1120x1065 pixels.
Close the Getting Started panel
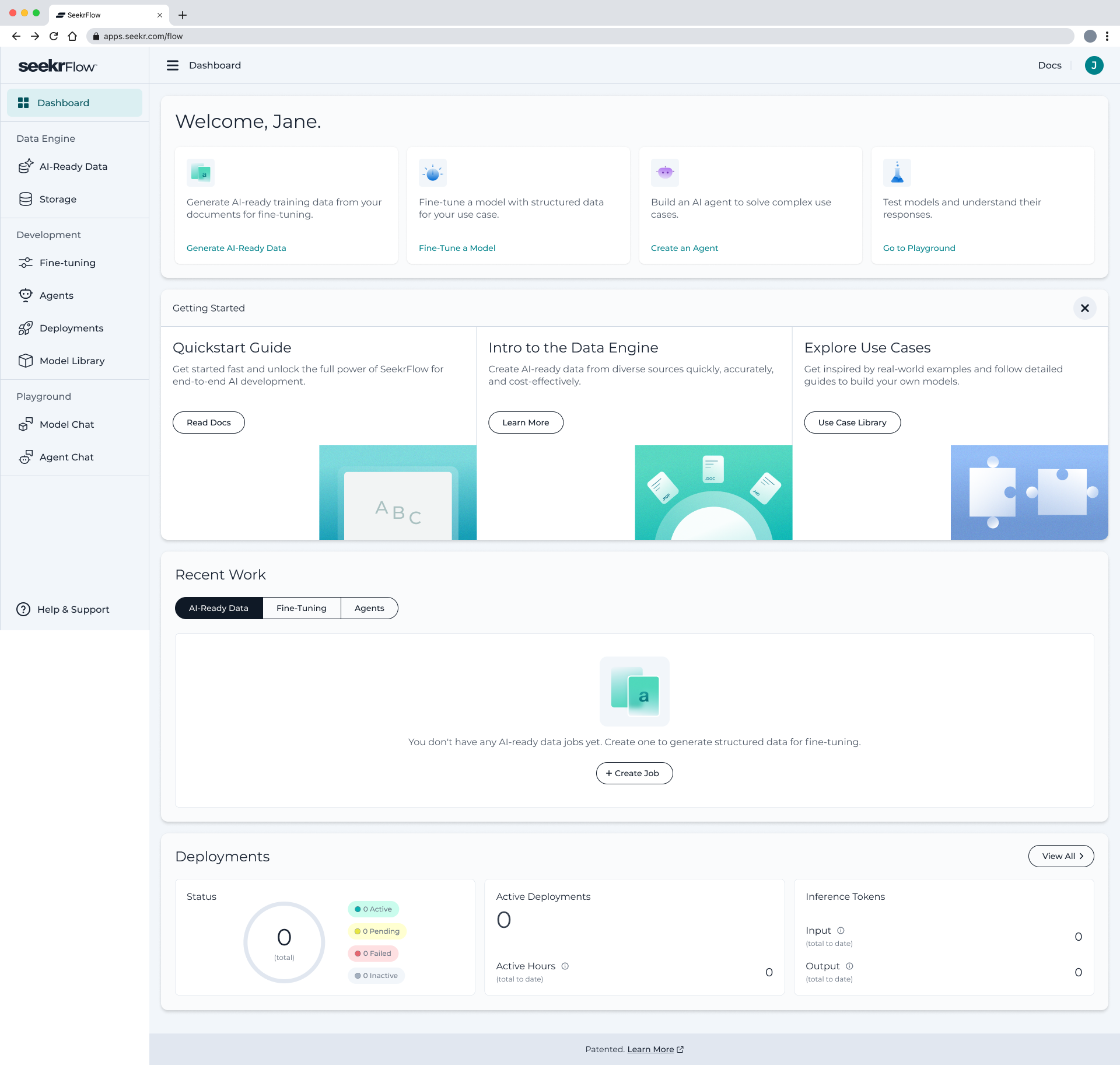1085,308
